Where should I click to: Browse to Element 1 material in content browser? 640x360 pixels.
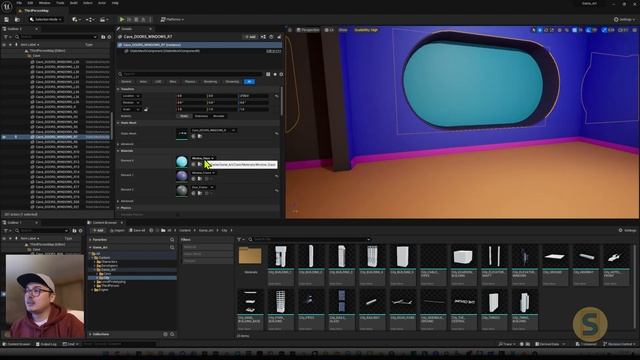[200, 179]
